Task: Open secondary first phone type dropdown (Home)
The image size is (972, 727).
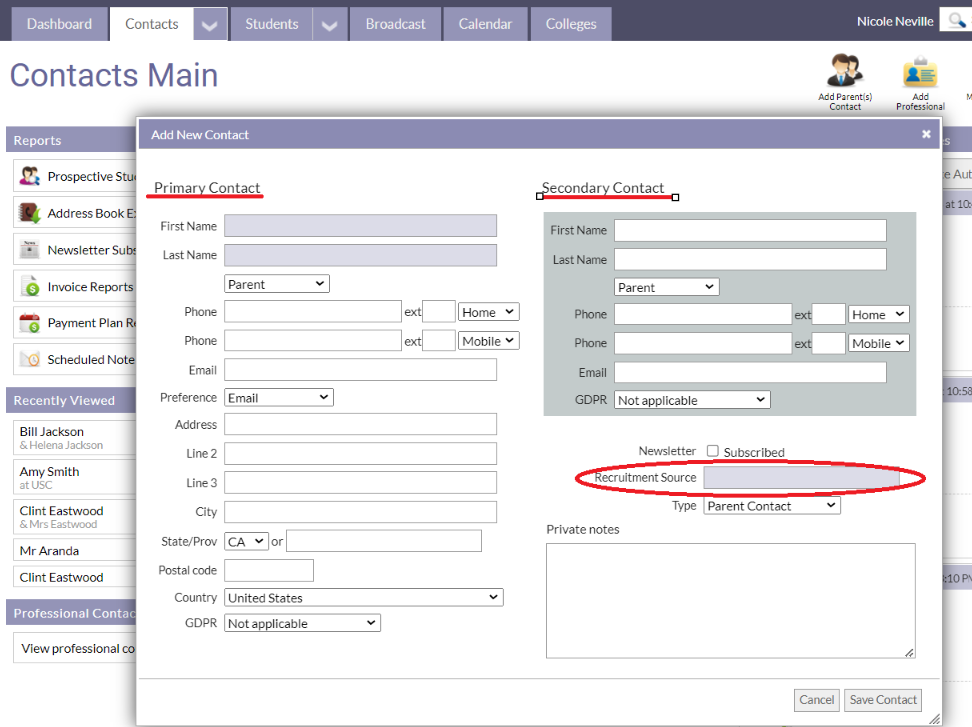Action: [878, 314]
